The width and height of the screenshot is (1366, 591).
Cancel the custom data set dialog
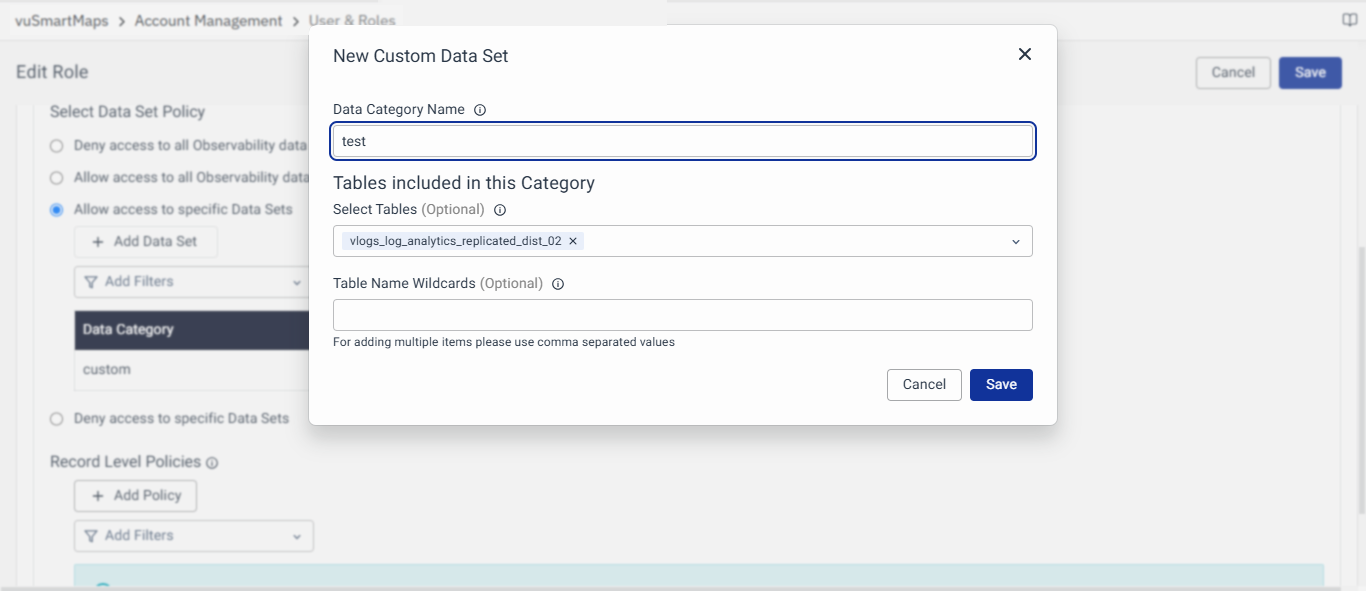[x=924, y=385]
